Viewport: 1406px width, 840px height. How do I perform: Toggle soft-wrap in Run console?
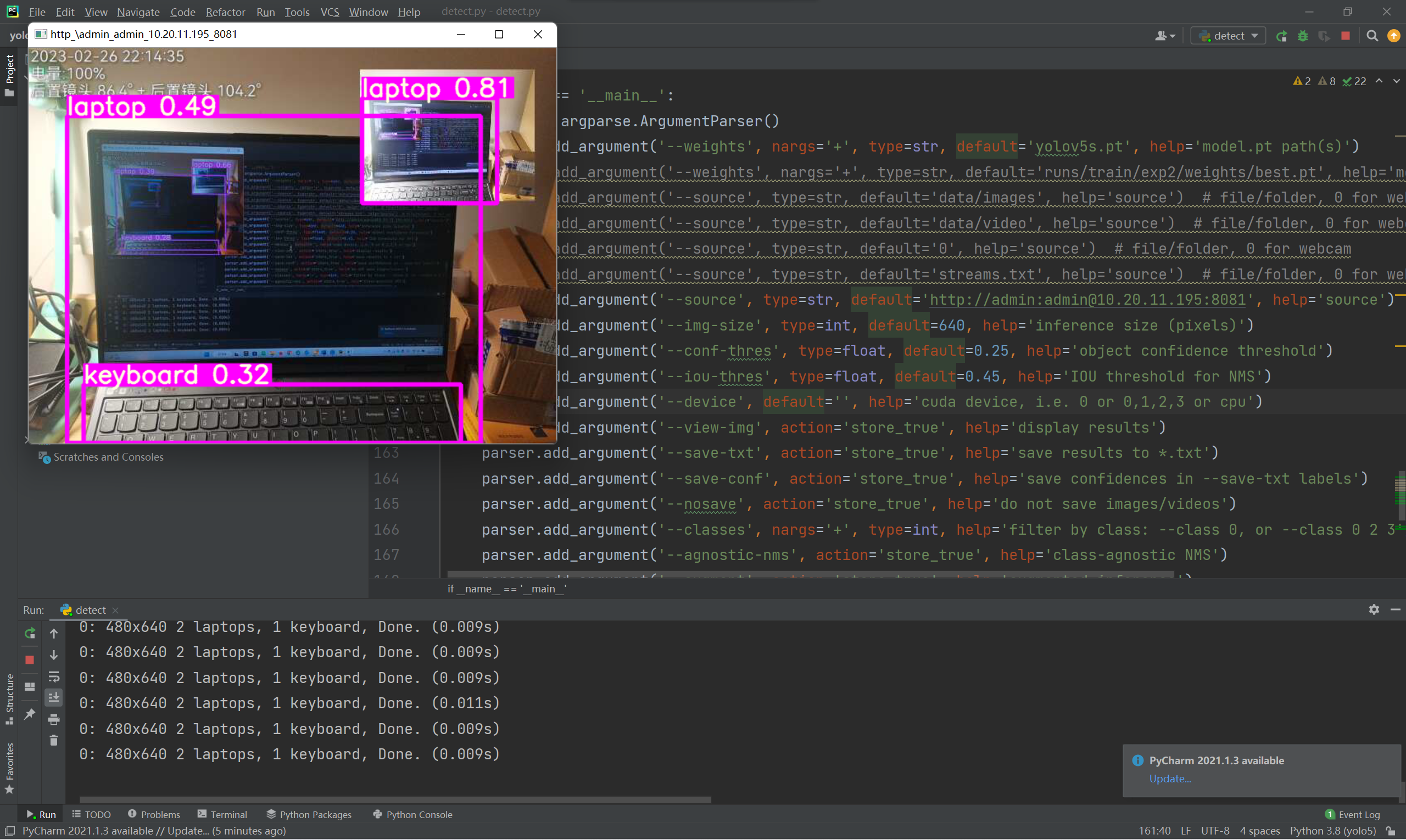click(x=54, y=677)
